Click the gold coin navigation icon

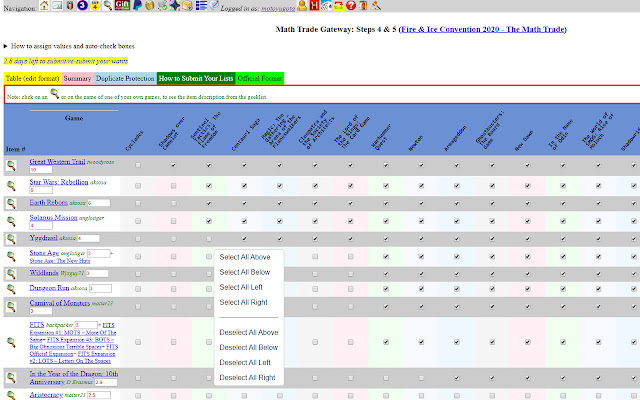coord(150,5)
